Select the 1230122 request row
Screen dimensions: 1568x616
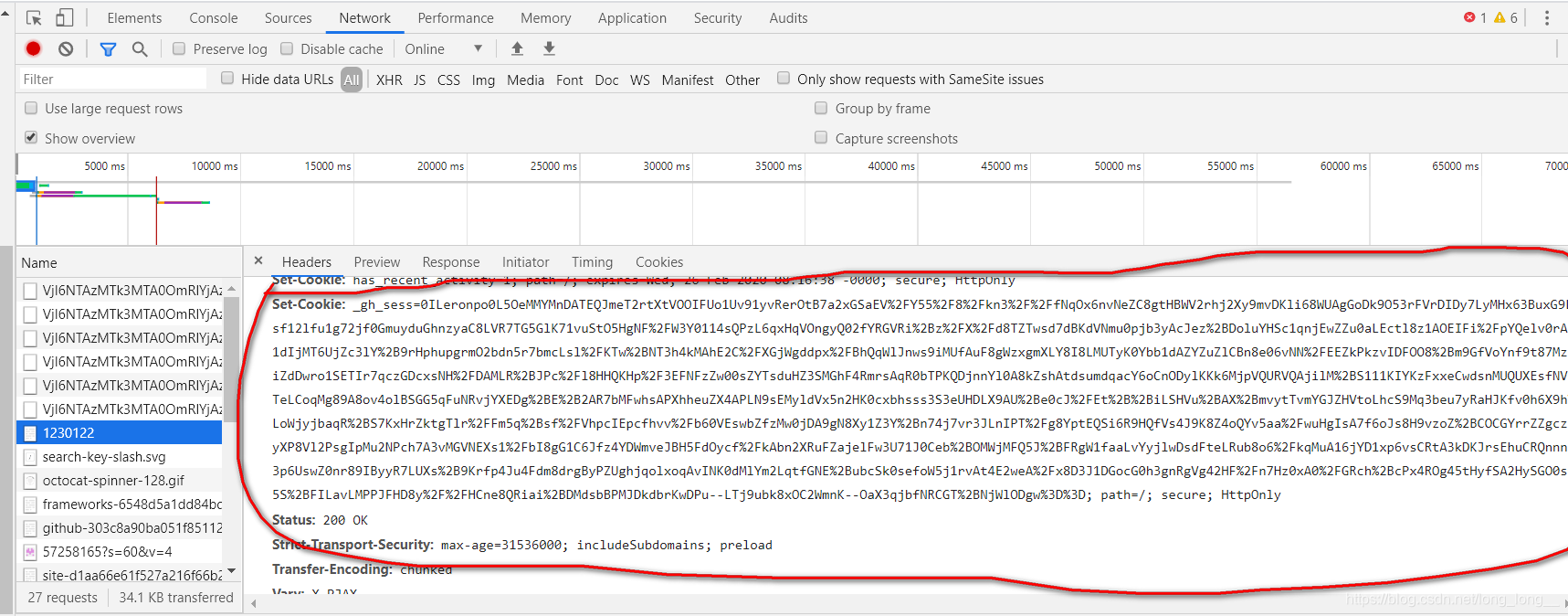pyautogui.click(x=120, y=433)
